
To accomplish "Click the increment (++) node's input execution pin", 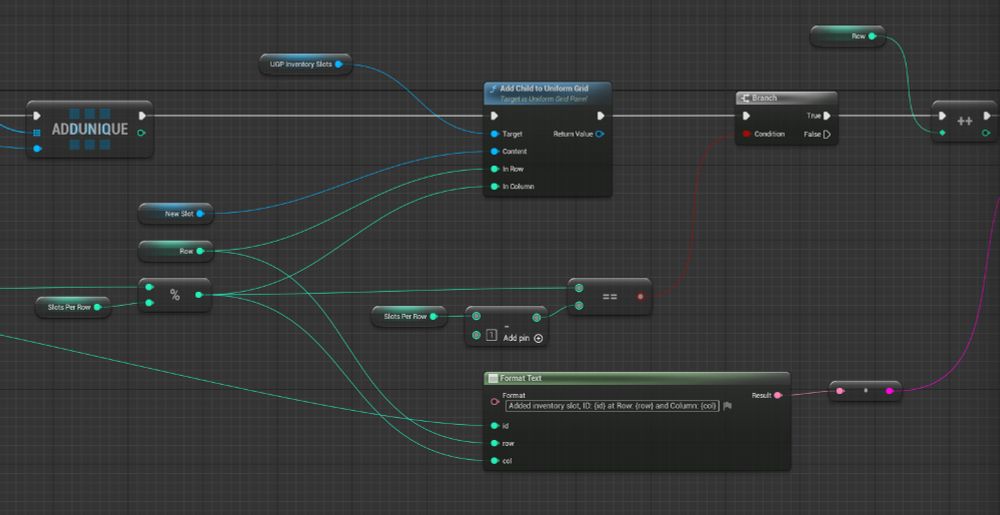I will (x=943, y=116).
